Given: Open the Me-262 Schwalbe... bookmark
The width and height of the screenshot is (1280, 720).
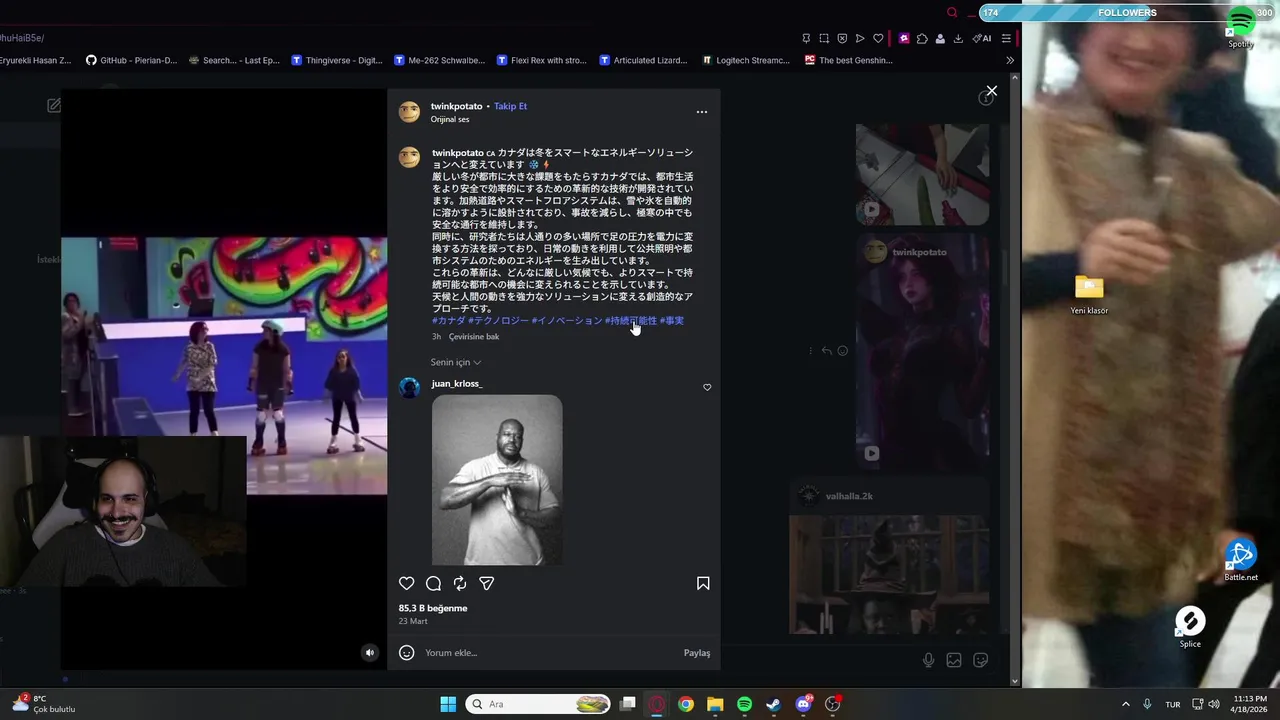Looking at the screenshot, I should pos(439,60).
